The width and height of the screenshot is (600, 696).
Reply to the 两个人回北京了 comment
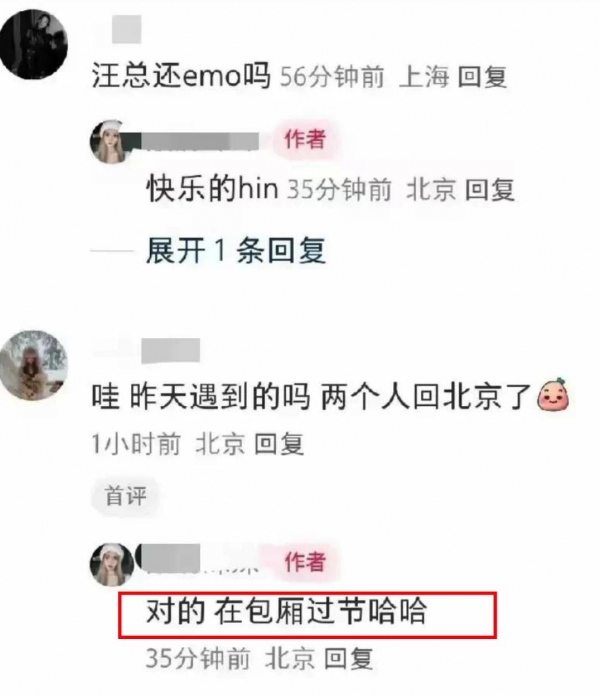coord(279,444)
